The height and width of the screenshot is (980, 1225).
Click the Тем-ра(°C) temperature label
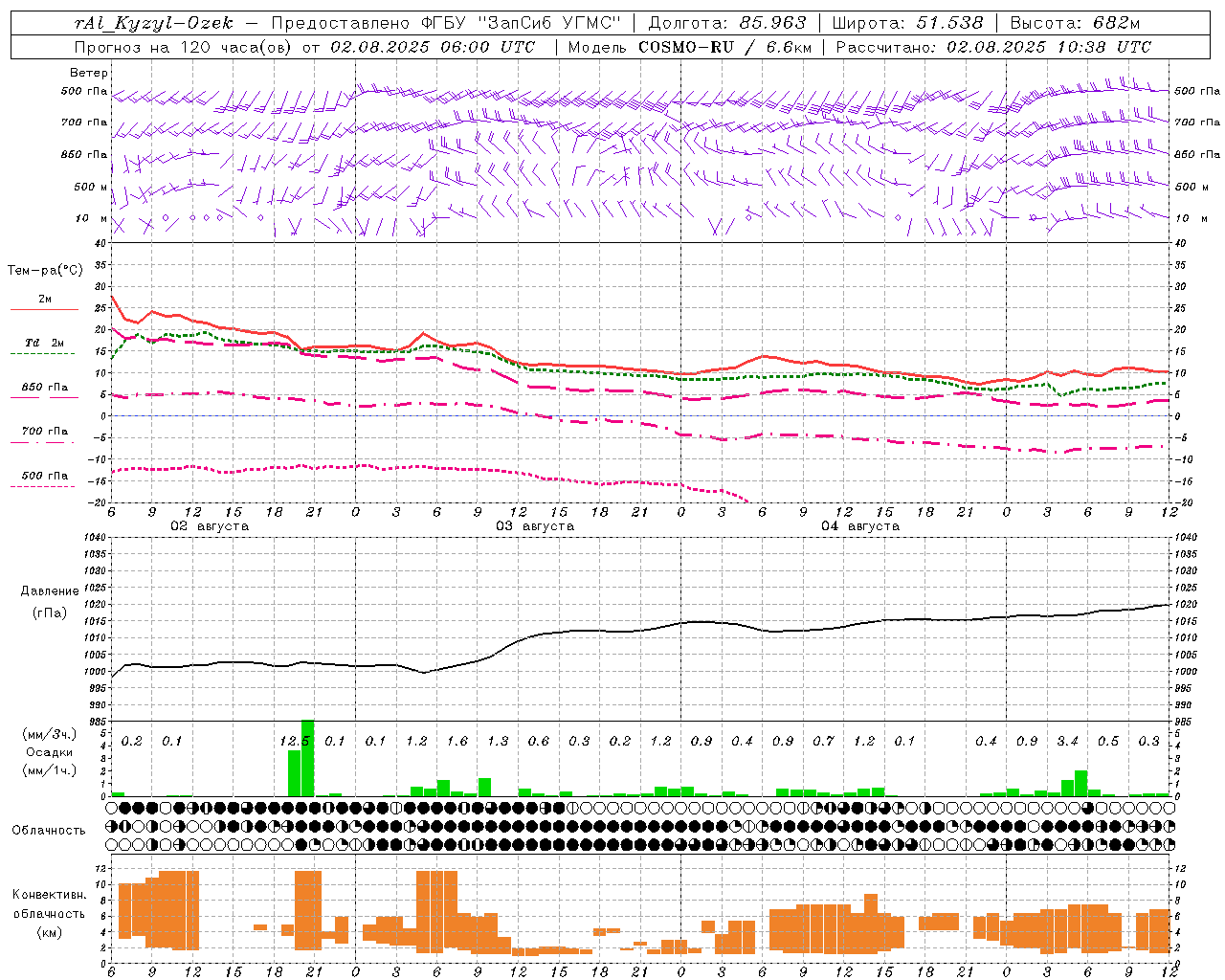coord(45,271)
